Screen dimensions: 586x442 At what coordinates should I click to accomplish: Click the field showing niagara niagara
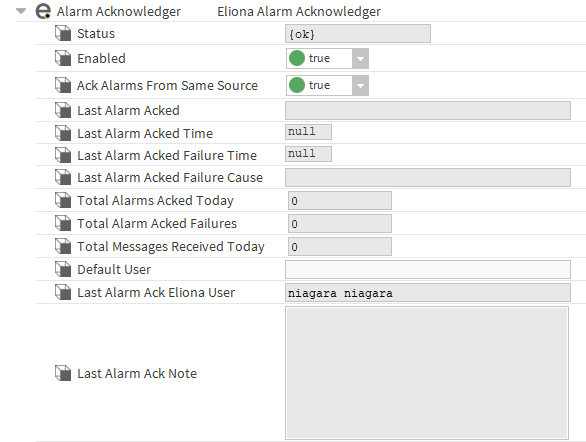(428, 293)
